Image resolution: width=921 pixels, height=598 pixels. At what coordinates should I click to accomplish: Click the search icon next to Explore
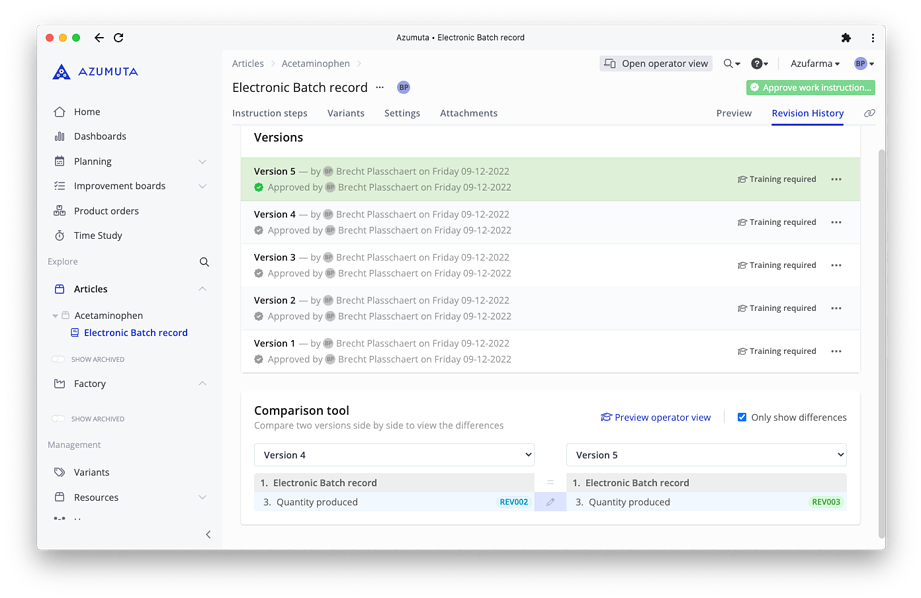point(204,262)
